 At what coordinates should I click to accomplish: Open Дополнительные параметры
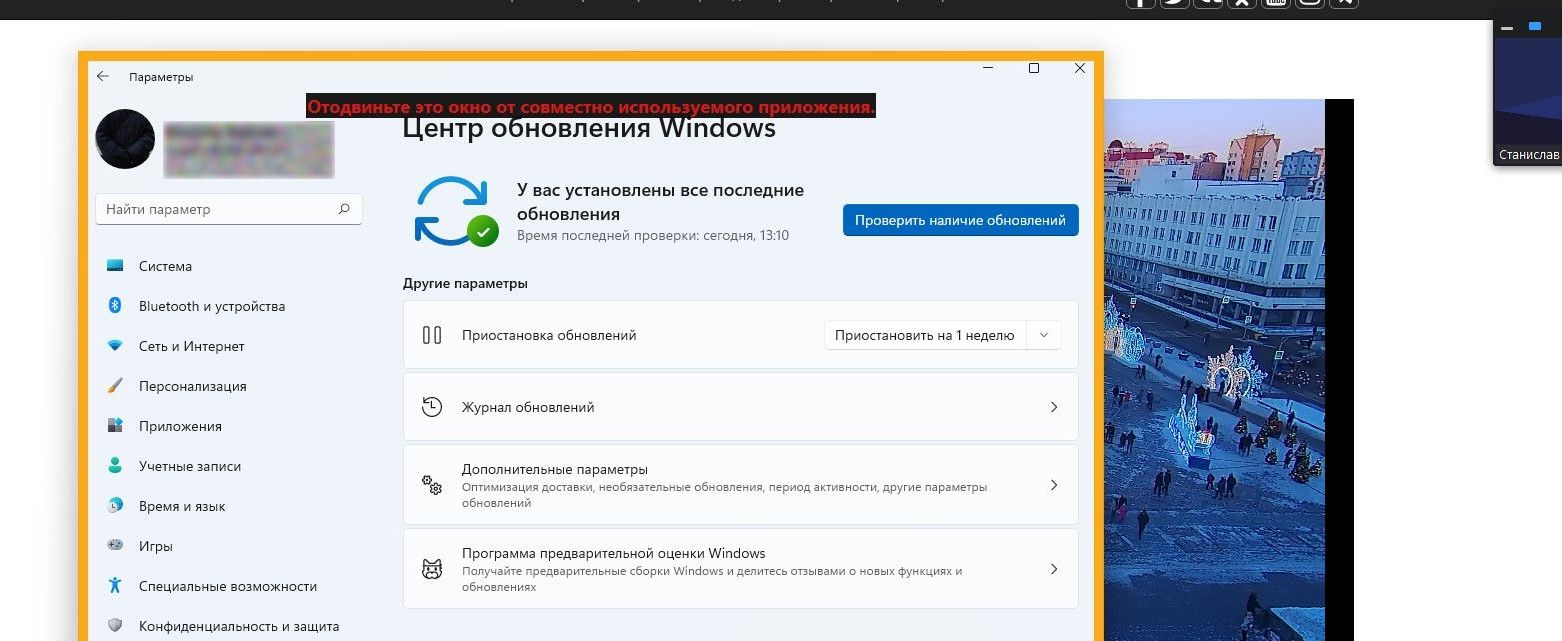pyautogui.click(x=740, y=485)
